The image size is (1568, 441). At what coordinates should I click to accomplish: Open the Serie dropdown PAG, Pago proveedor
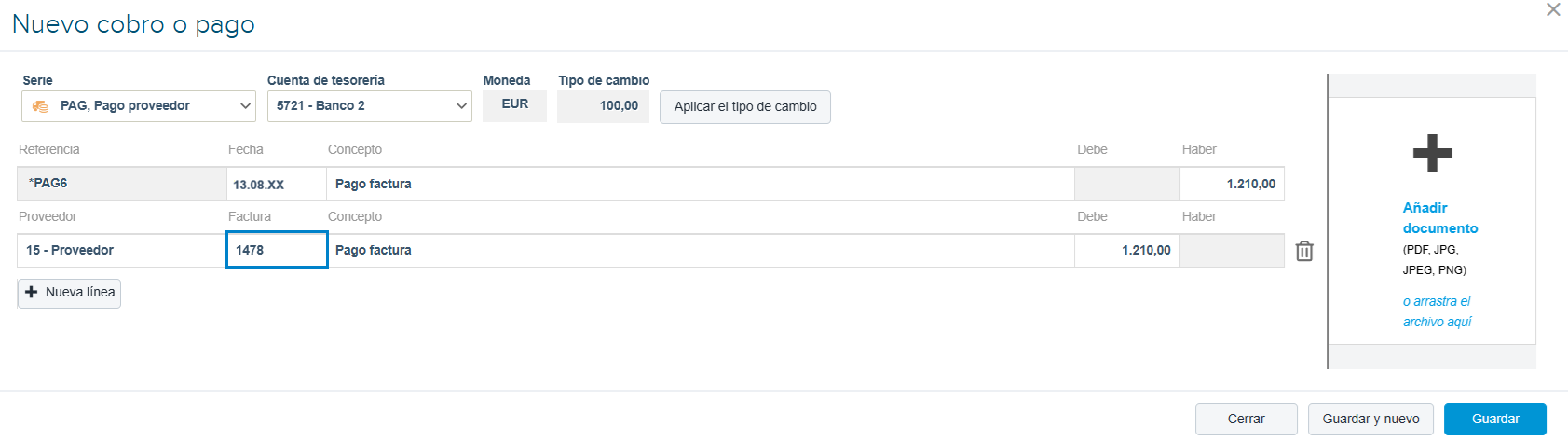pyautogui.click(x=139, y=106)
